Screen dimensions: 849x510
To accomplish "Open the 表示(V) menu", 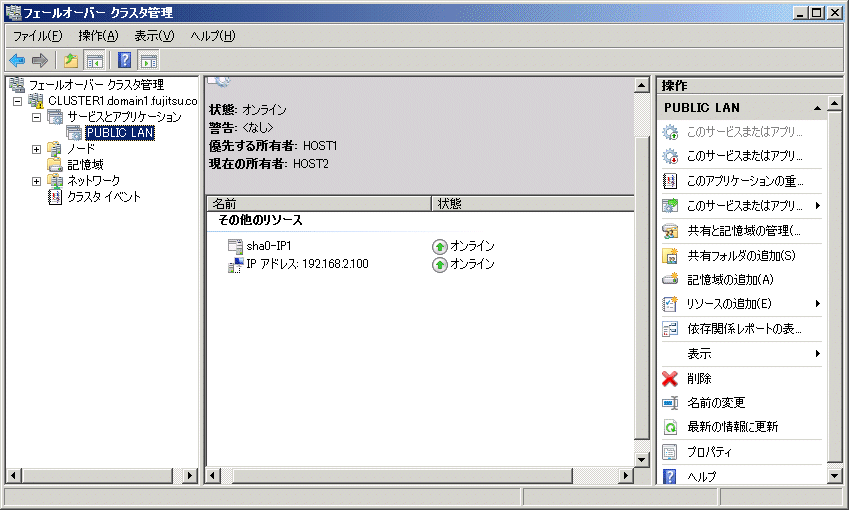I will (x=154, y=36).
